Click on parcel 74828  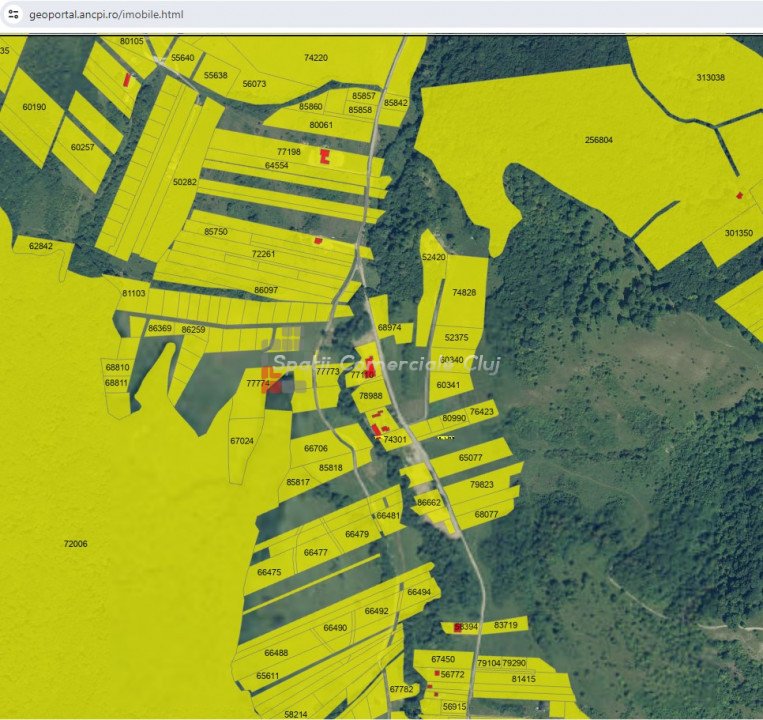click(463, 293)
